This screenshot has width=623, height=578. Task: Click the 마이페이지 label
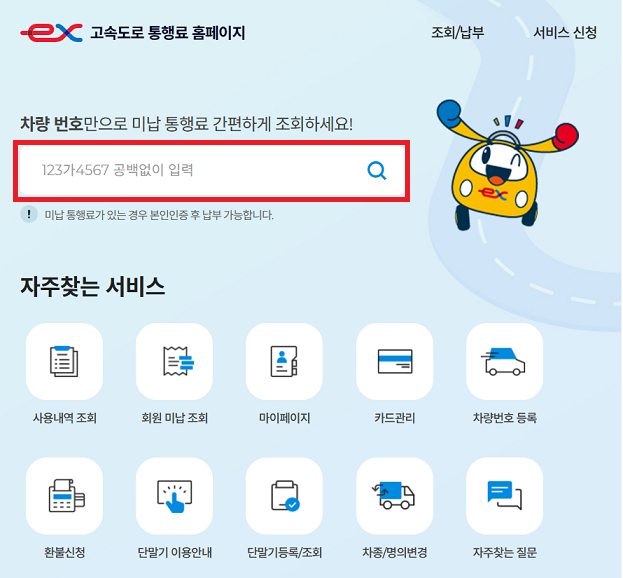pos(284,418)
